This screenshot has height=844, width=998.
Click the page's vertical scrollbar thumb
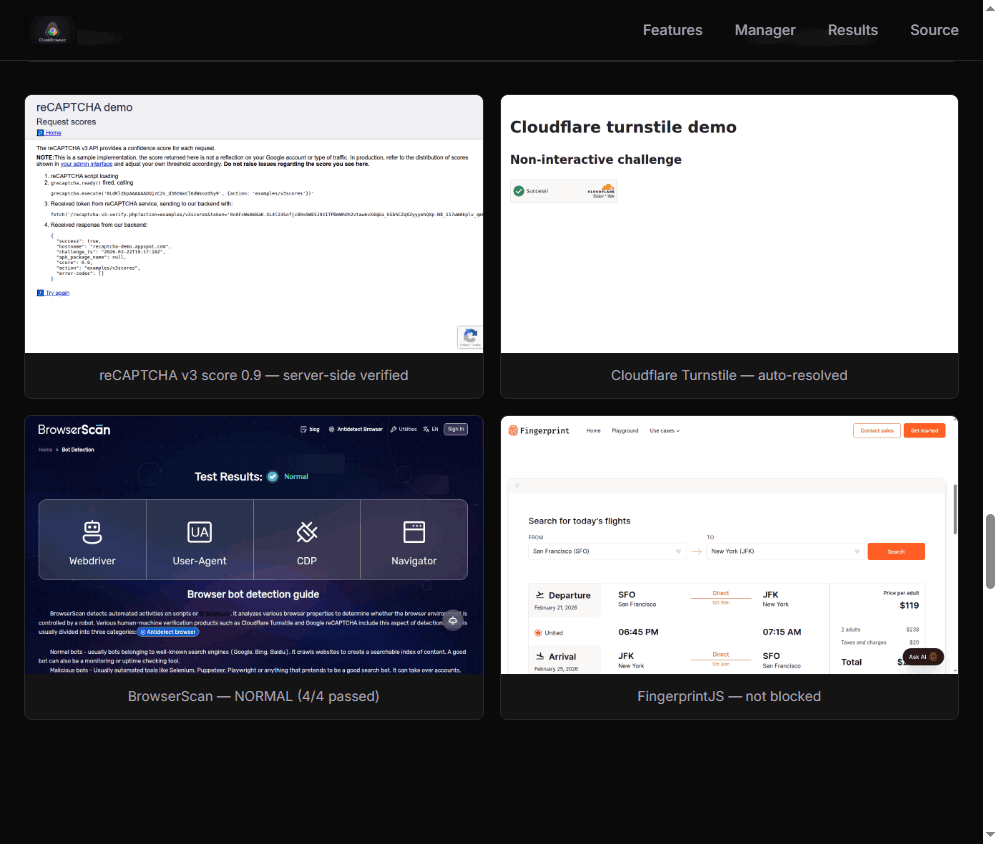coord(990,551)
